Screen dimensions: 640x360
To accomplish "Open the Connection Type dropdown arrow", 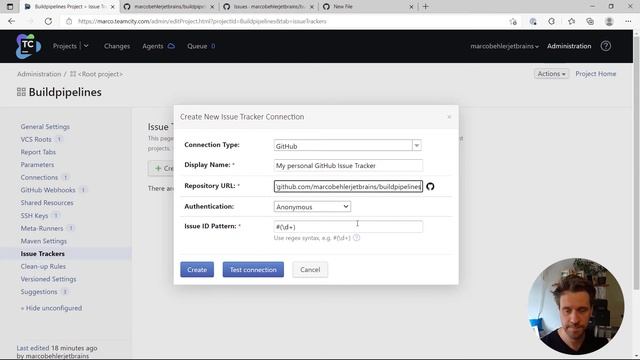I will click(416, 146).
